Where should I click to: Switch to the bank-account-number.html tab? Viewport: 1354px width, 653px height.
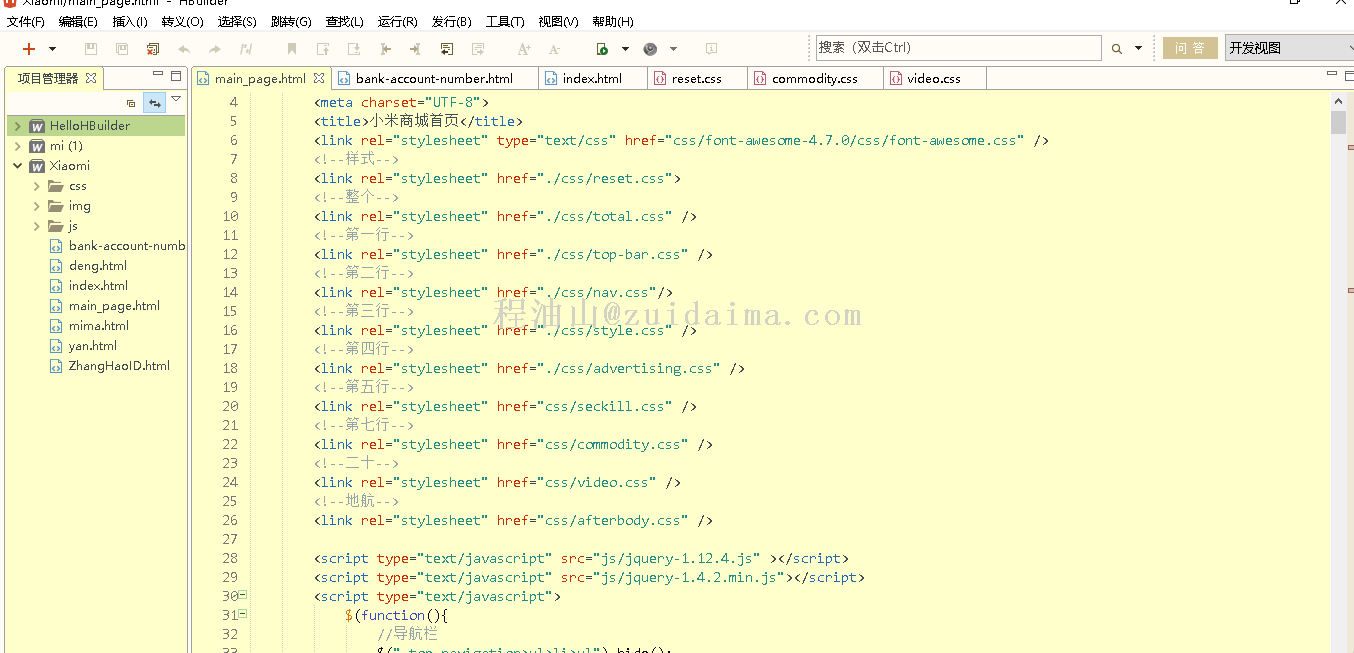pos(434,78)
